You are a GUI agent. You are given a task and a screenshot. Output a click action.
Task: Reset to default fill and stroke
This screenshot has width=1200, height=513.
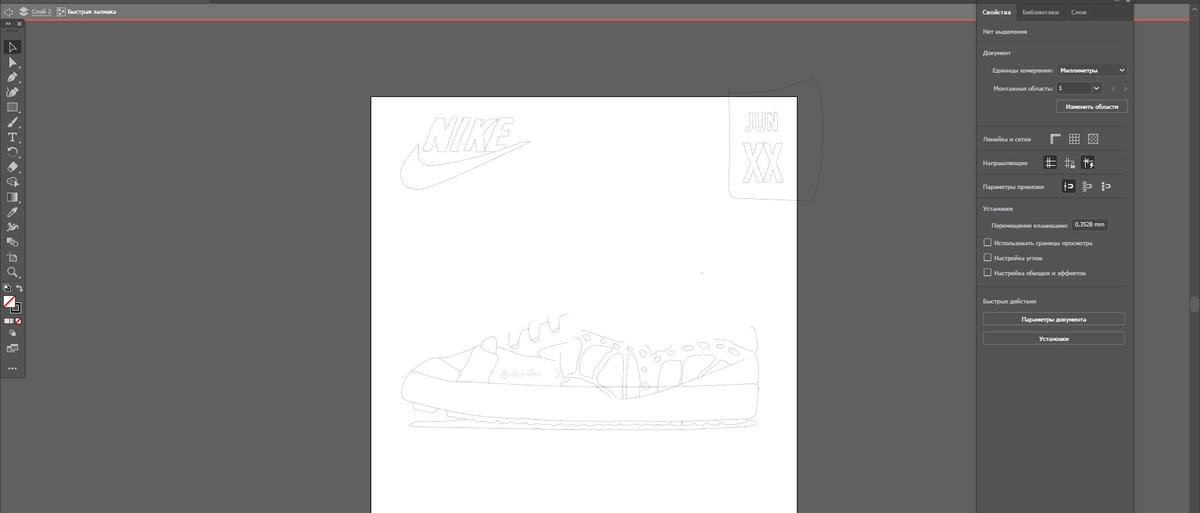(8, 288)
